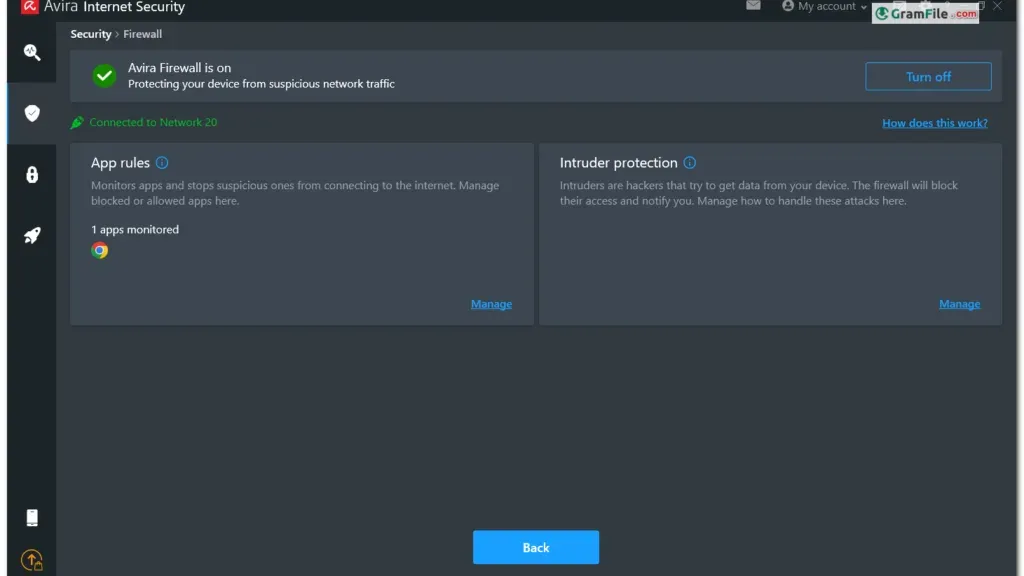
Task: Click the upgrade icon at sidebar bottom
Action: tap(32, 560)
